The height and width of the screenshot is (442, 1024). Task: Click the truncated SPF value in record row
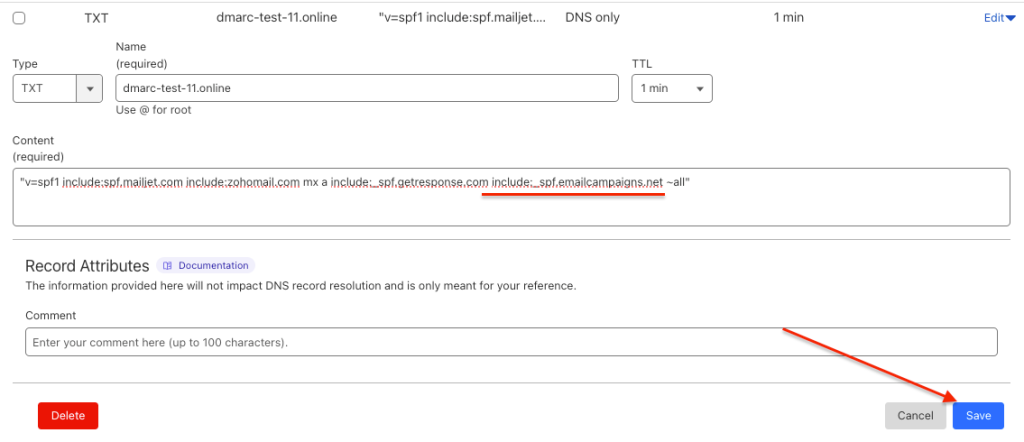[x=462, y=18]
